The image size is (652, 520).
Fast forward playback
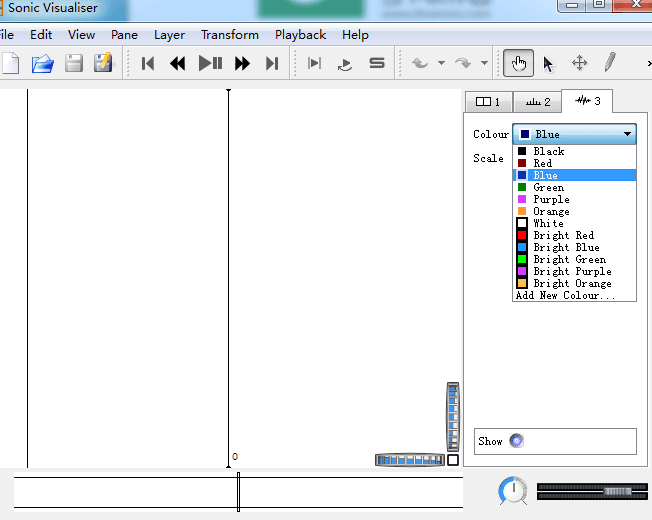[x=242, y=64]
